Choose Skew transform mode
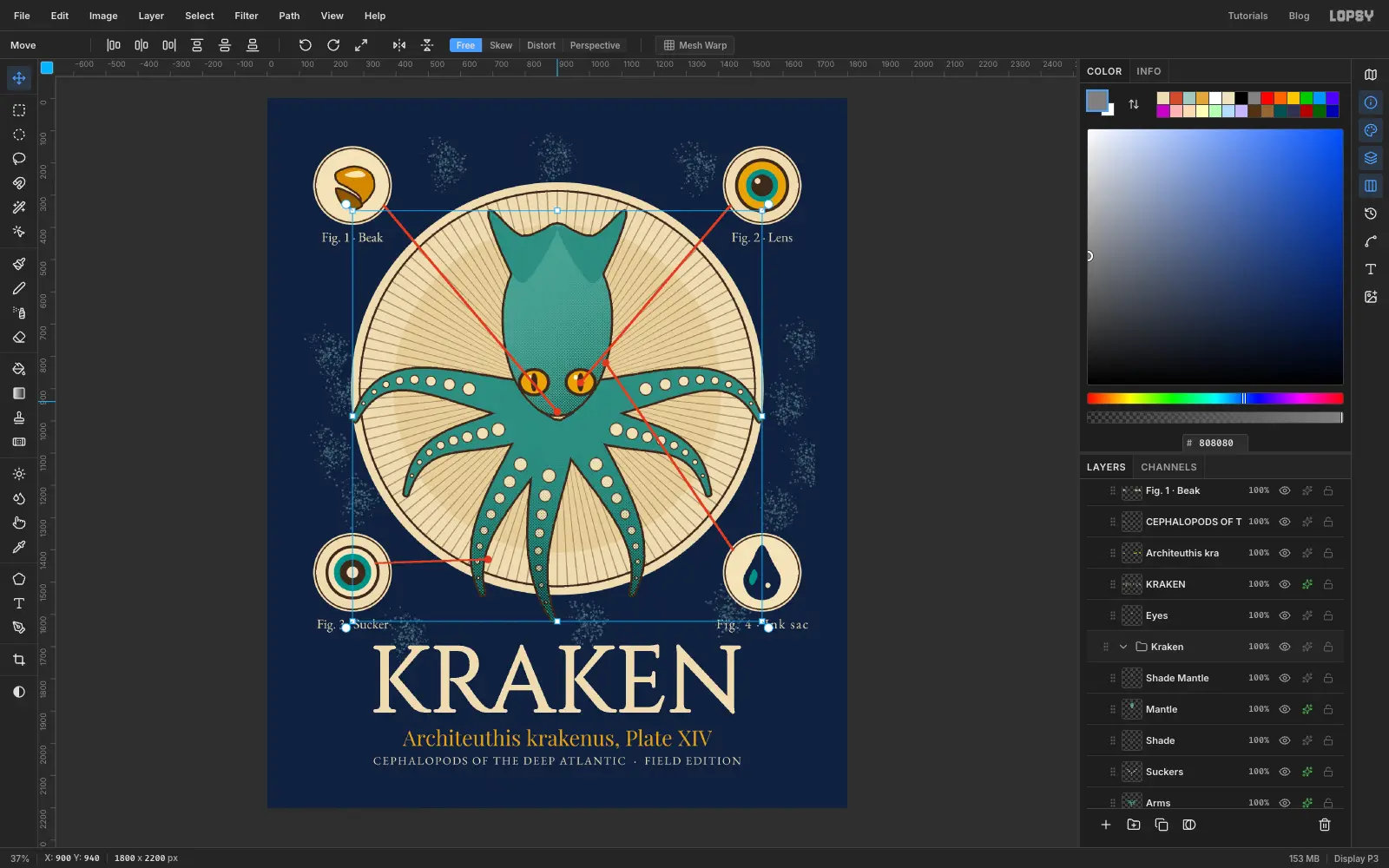Viewport: 1389px width, 868px height. click(501, 45)
